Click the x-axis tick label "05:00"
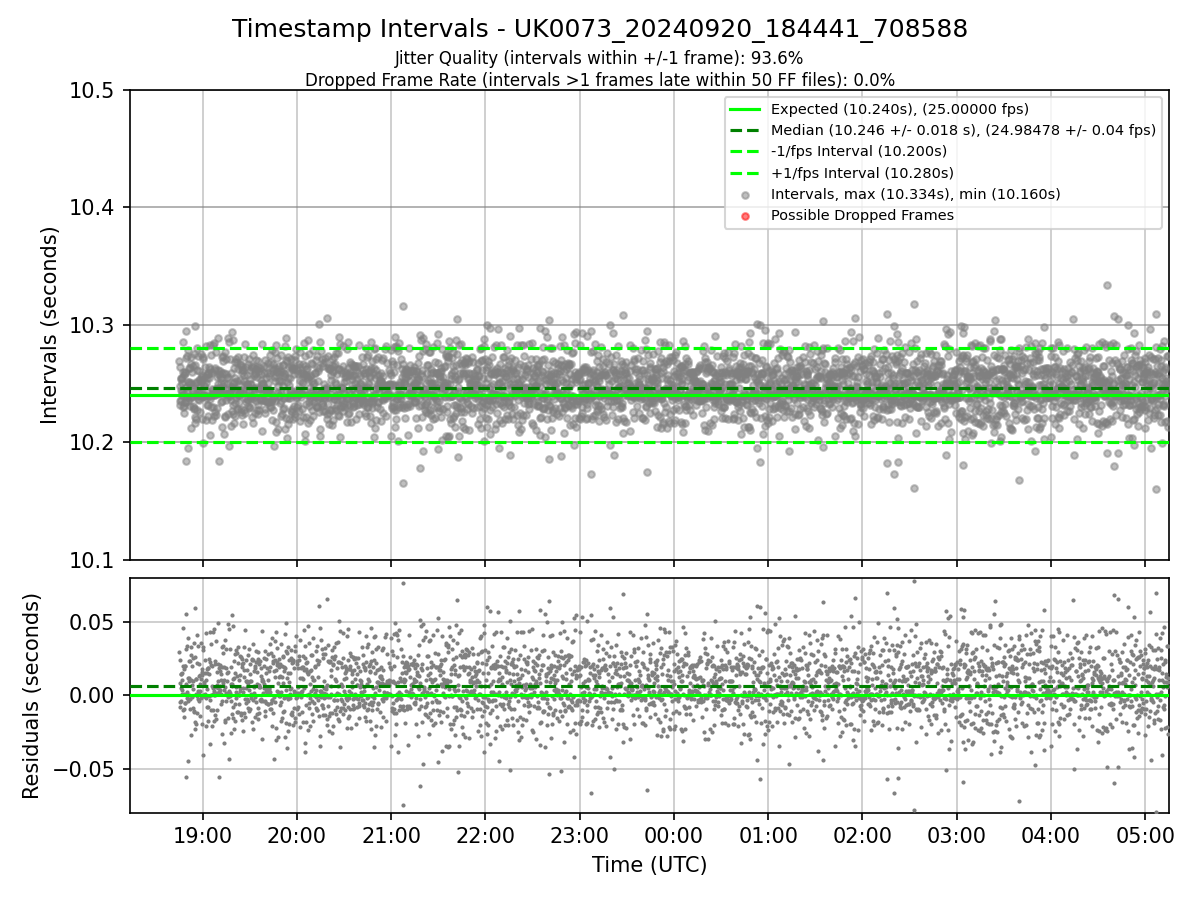1200x900 pixels. 1144,835
